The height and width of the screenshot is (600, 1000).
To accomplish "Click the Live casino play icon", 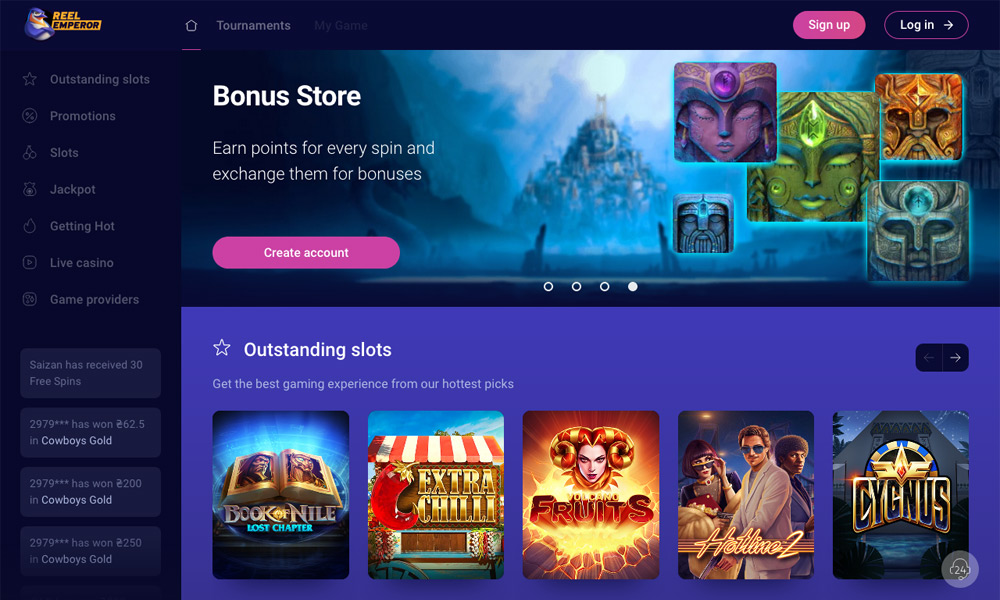I will coord(29,263).
